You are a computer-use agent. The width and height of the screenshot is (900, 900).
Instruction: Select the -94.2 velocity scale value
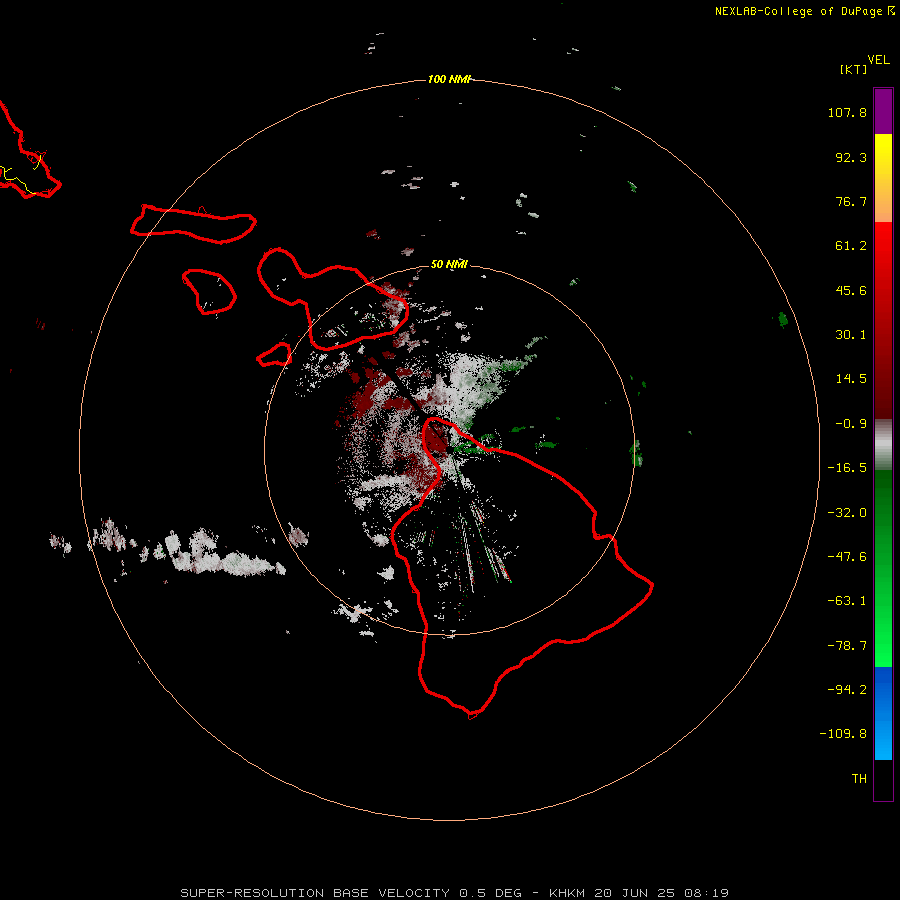(x=847, y=689)
